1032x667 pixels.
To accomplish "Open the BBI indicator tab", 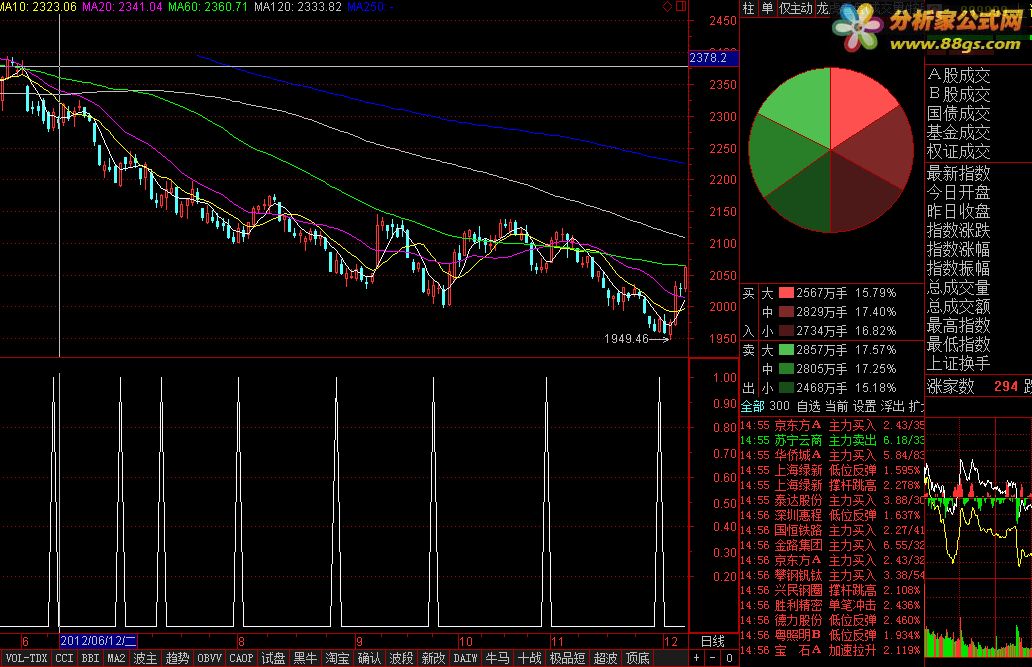I will tap(90, 658).
